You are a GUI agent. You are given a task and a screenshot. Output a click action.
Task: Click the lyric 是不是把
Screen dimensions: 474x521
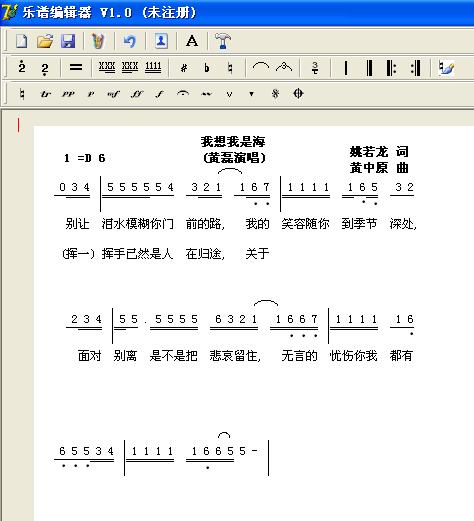(x=173, y=356)
